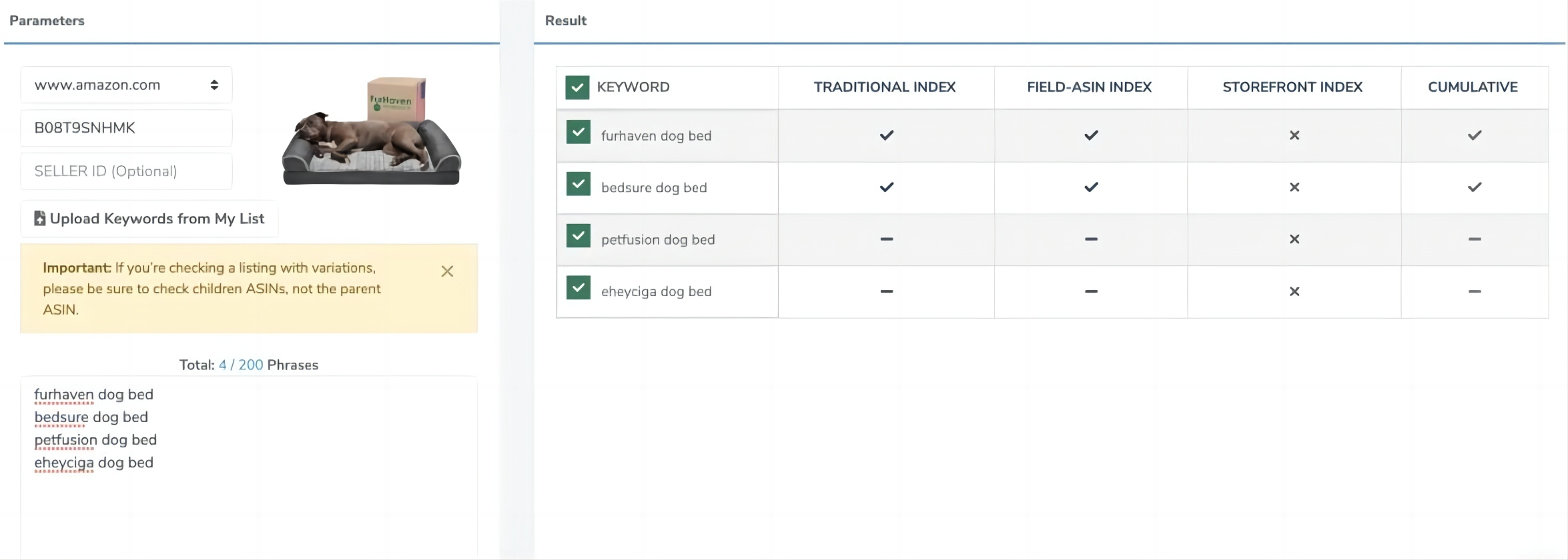This screenshot has width=1568, height=560.
Task: Click bedsure cumulative checkmark icon
Action: (x=1475, y=187)
